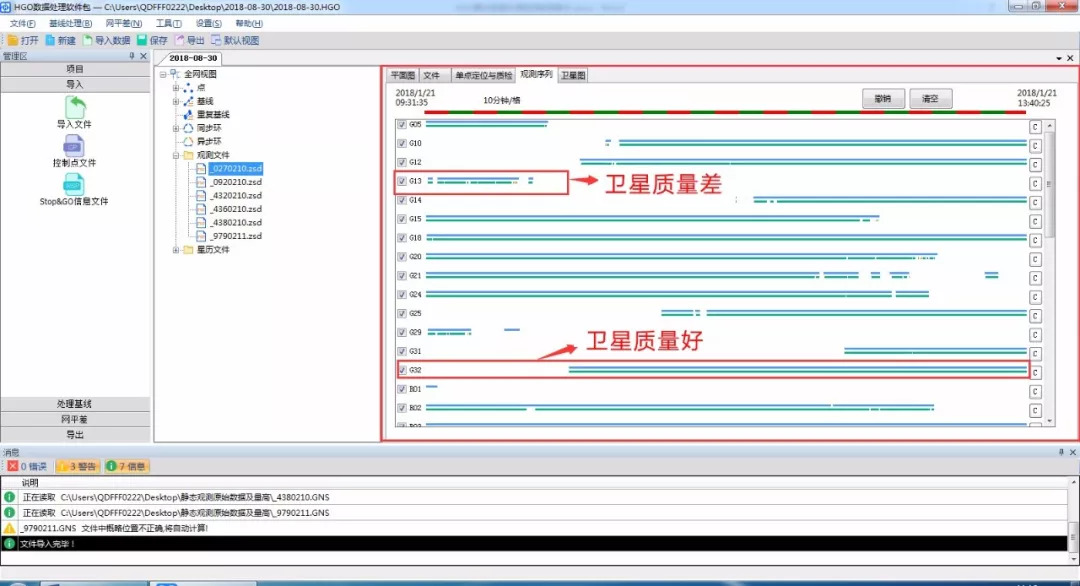Click the 导入文件 import file icon
The width and height of the screenshot is (1080, 586).
point(75,107)
